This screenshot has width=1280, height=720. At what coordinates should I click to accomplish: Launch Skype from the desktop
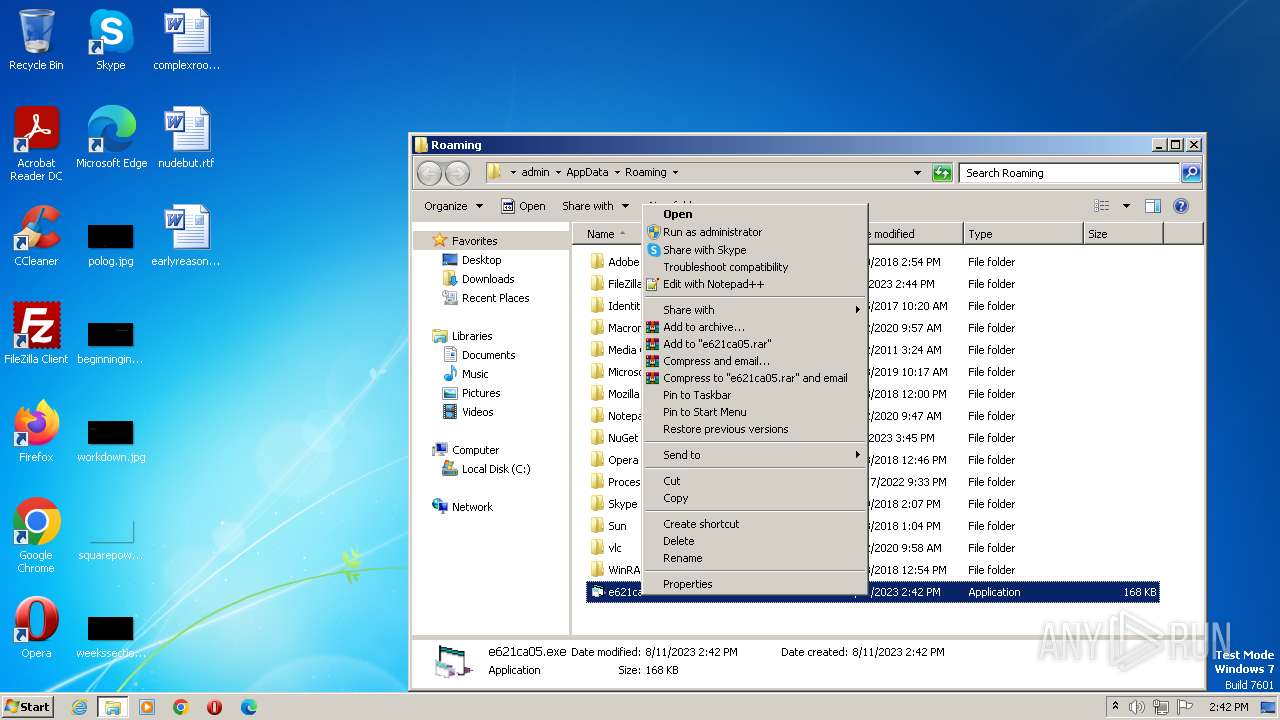point(110,40)
